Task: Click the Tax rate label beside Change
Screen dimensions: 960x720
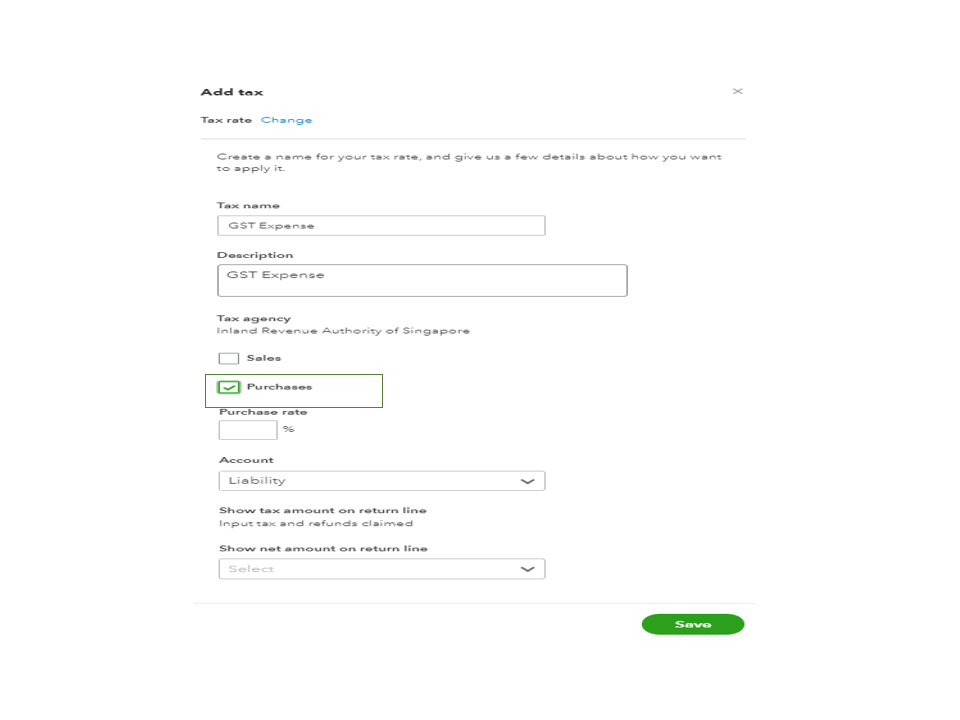Action: pyautogui.click(x=226, y=120)
